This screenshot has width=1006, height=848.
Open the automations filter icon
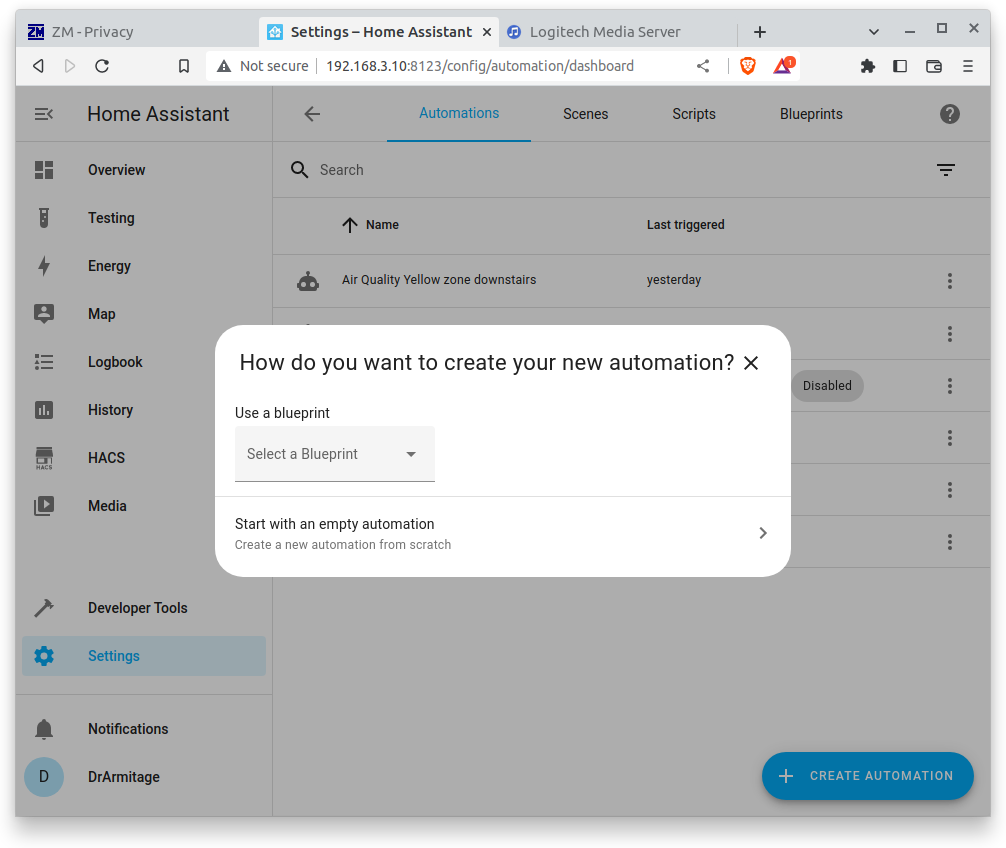[946, 170]
